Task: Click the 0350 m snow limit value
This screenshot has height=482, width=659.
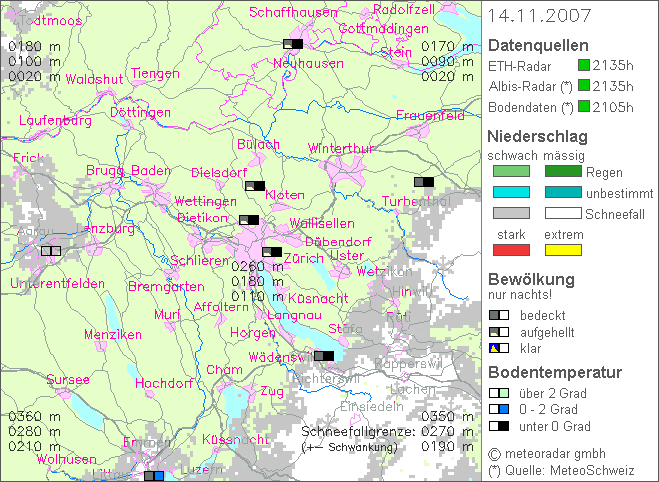Action: click(448, 416)
